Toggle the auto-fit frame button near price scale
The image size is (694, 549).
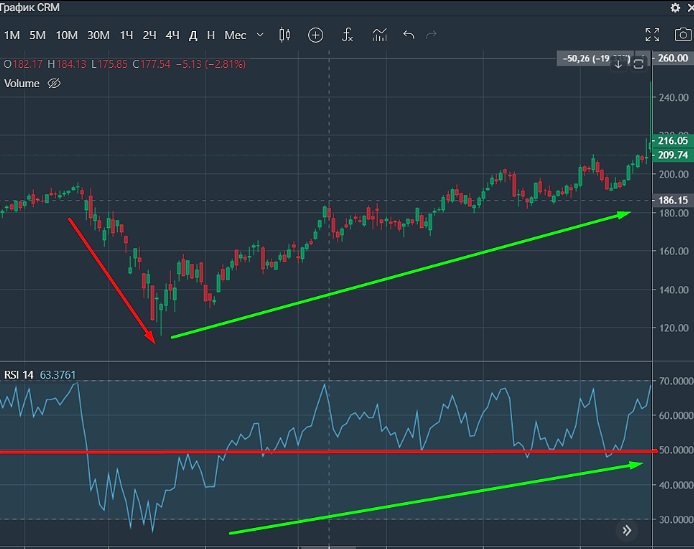(x=637, y=64)
